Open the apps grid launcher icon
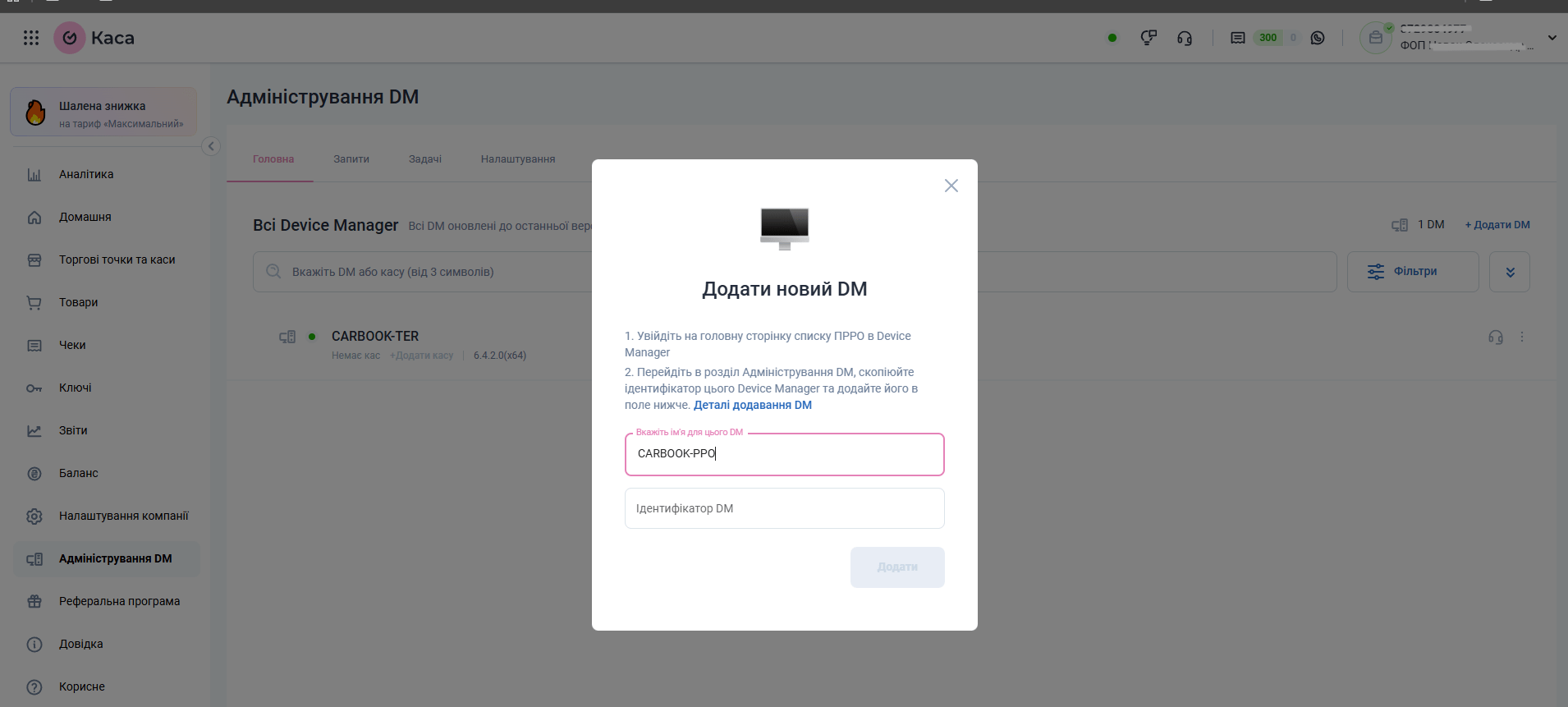The height and width of the screenshot is (707, 1568). tap(31, 38)
